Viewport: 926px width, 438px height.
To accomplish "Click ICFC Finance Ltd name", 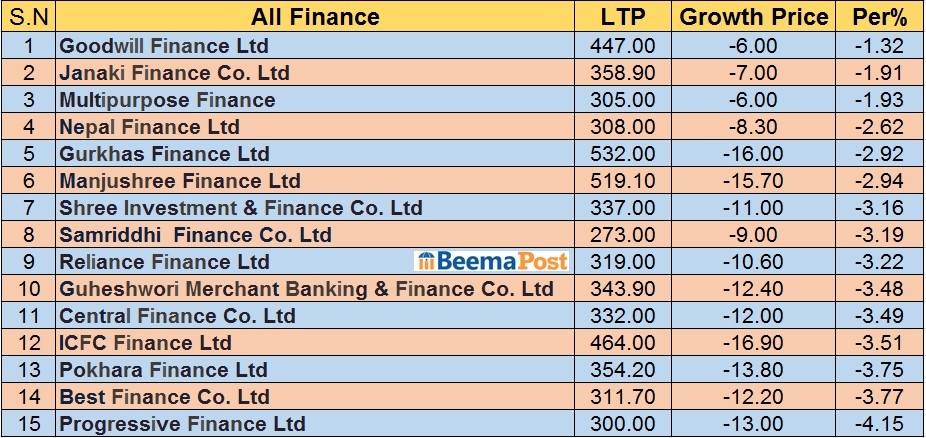I will click(145, 343).
